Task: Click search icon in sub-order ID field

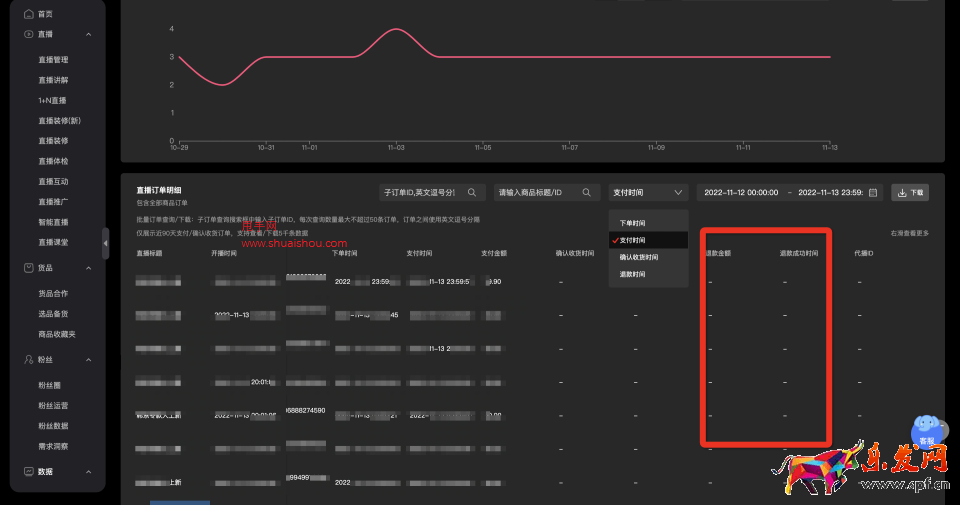Action: [472, 192]
